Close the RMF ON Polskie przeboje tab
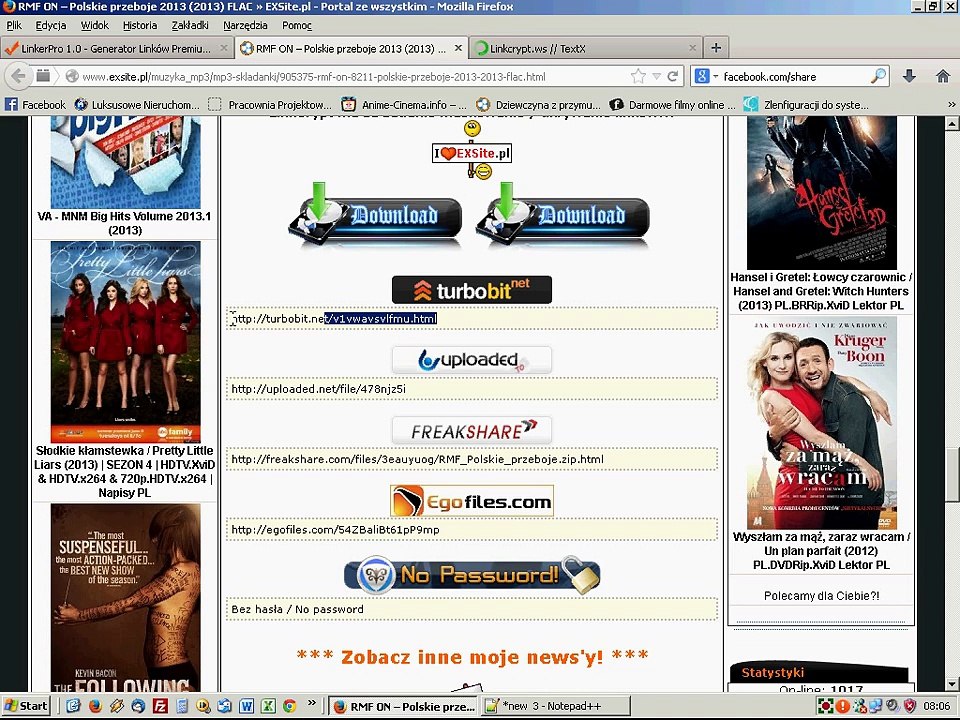The height and width of the screenshot is (720, 960). click(458, 48)
